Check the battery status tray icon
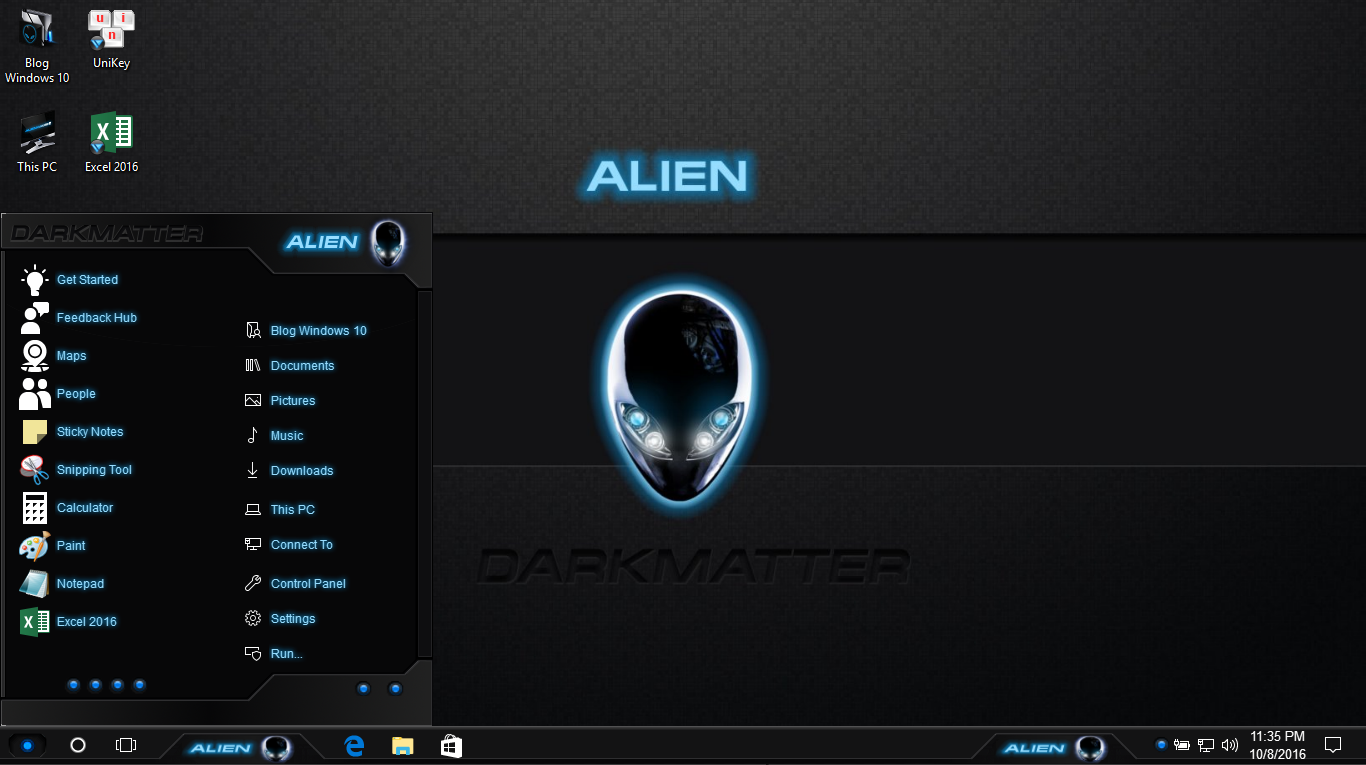 coord(1182,745)
